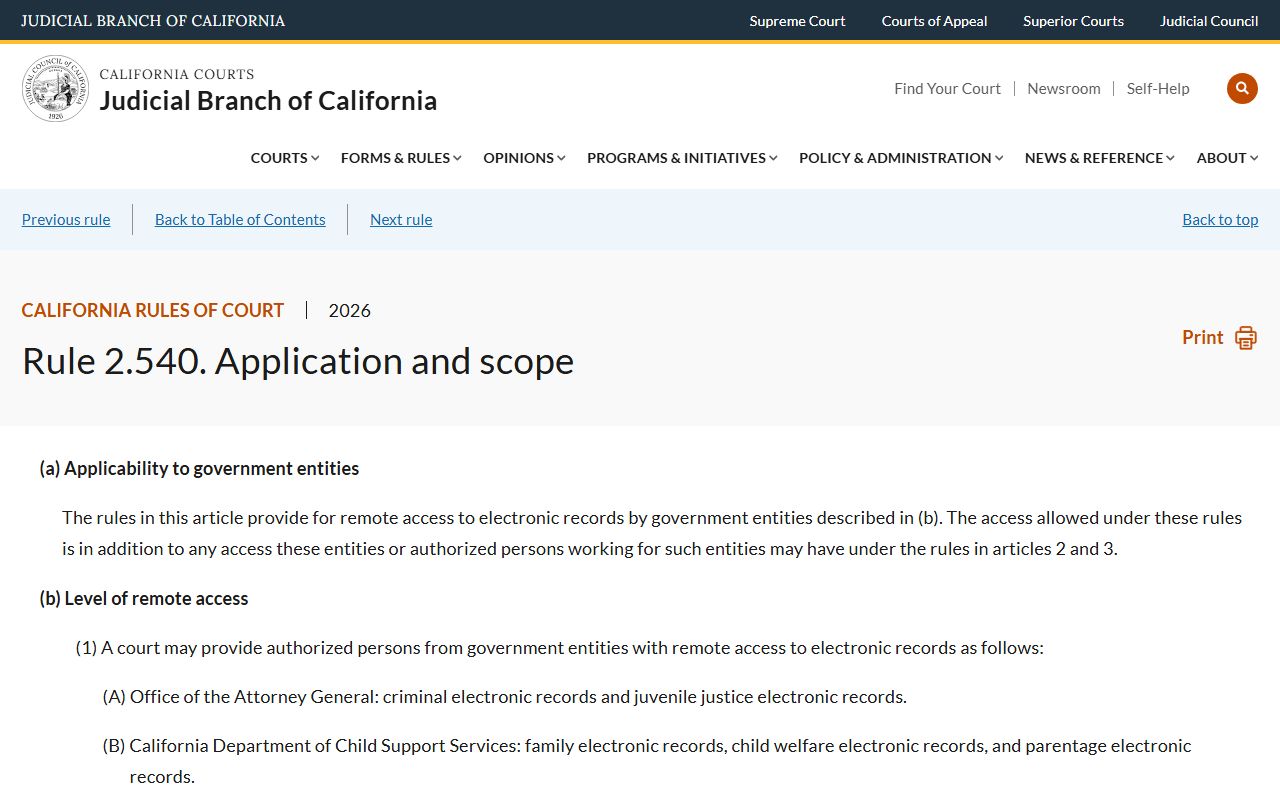Visit Superior Courts page
The width and height of the screenshot is (1280, 800).
(1073, 21)
